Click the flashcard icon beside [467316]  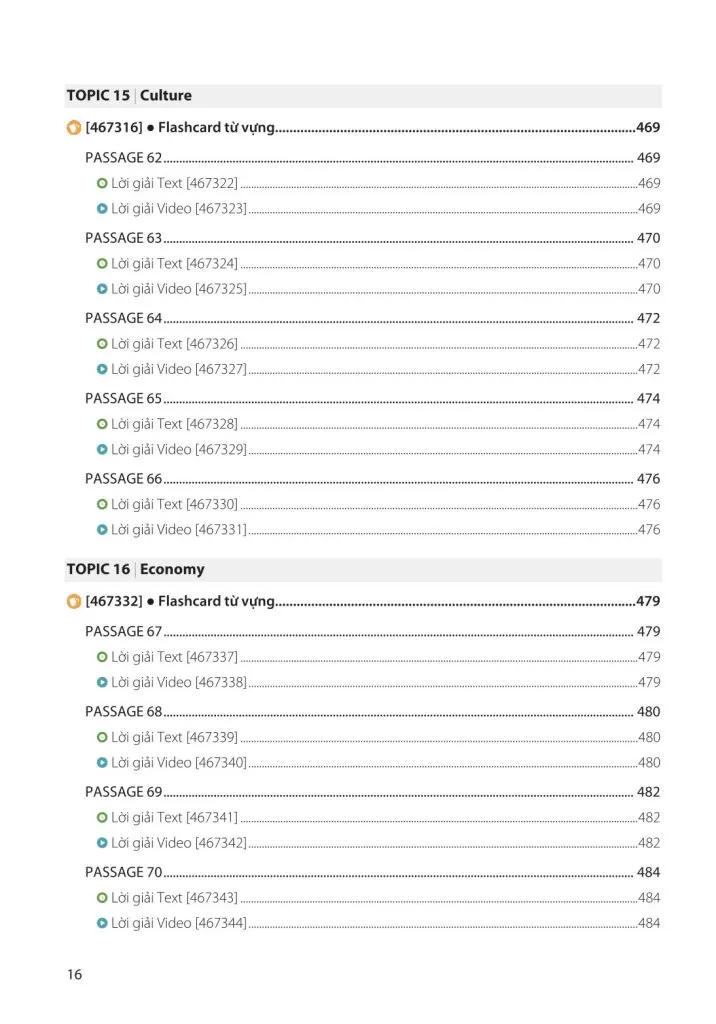pyautogui.click(x=74, y=128)
